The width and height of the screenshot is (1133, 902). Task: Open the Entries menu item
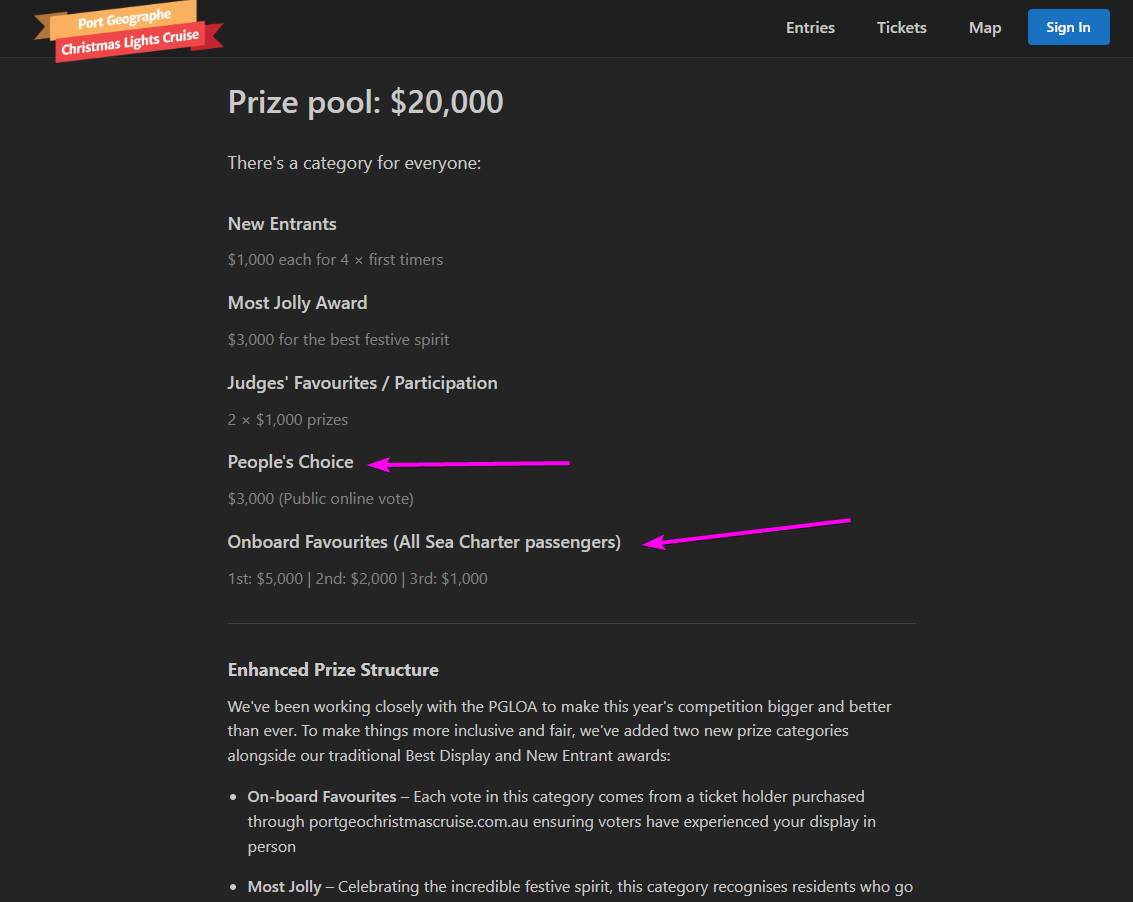coord(810,28)
